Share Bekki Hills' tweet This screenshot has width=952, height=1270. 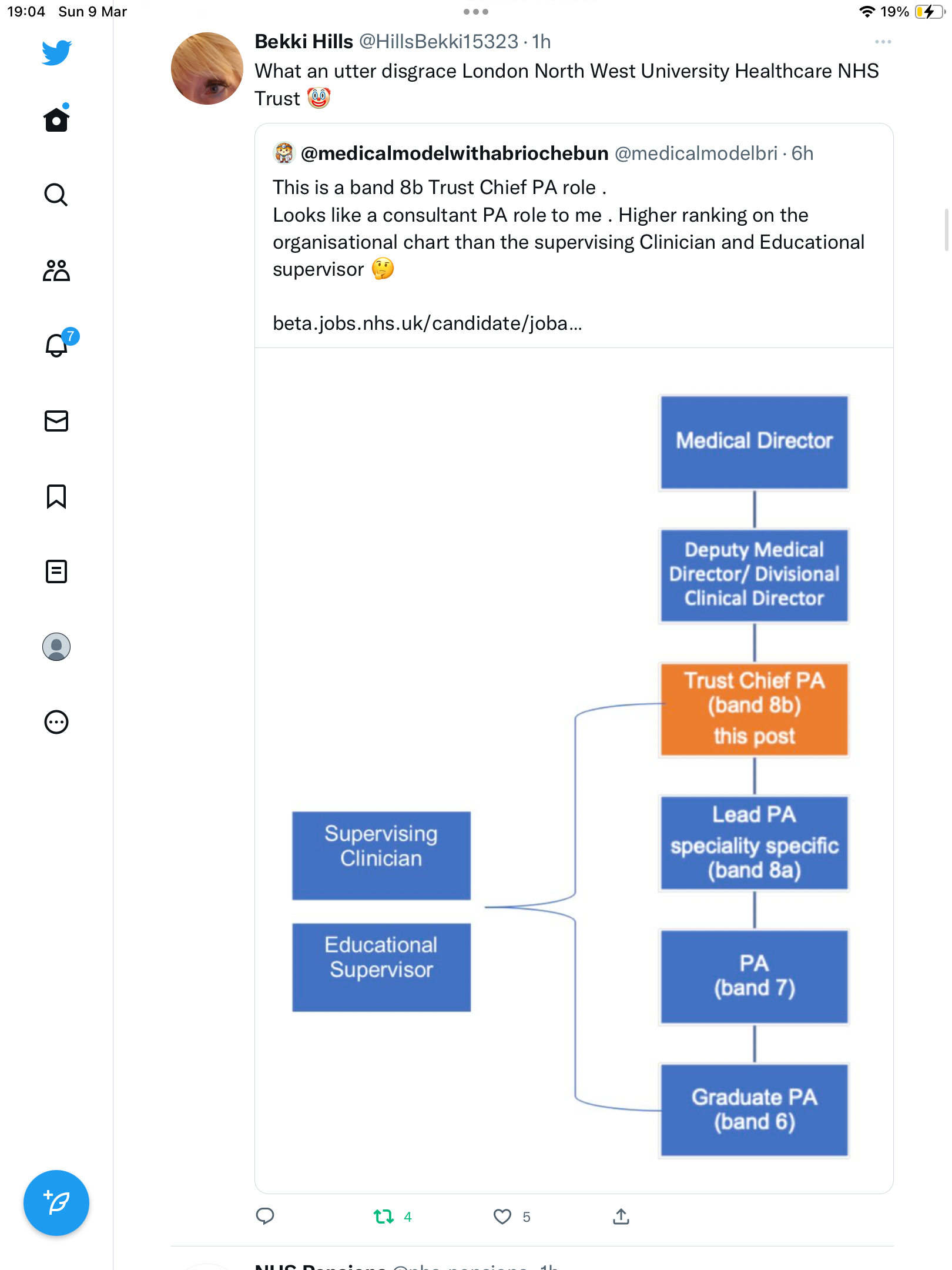coord(621,1216)
